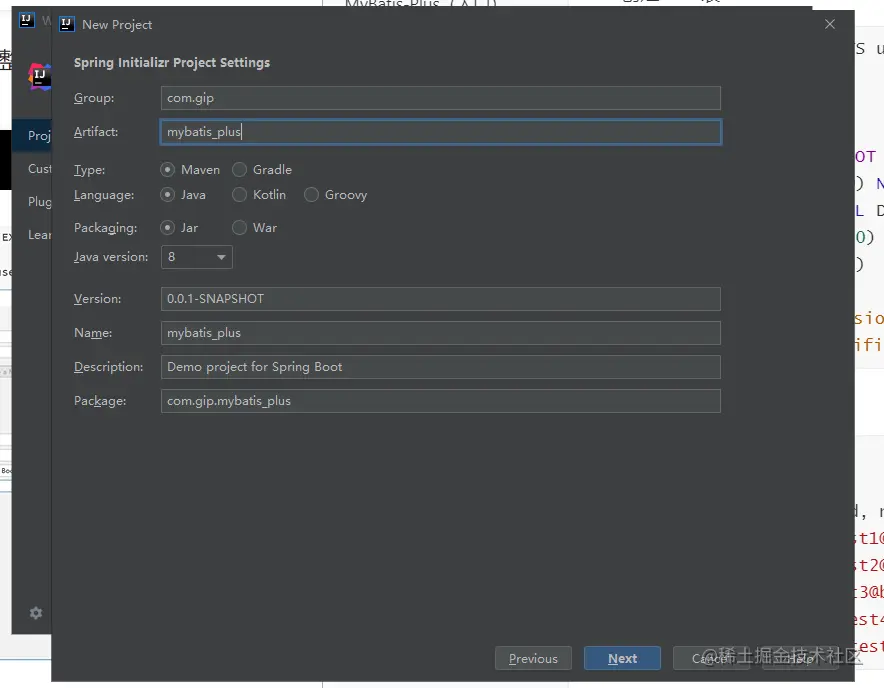Select War packaging

tap(255, 228)
